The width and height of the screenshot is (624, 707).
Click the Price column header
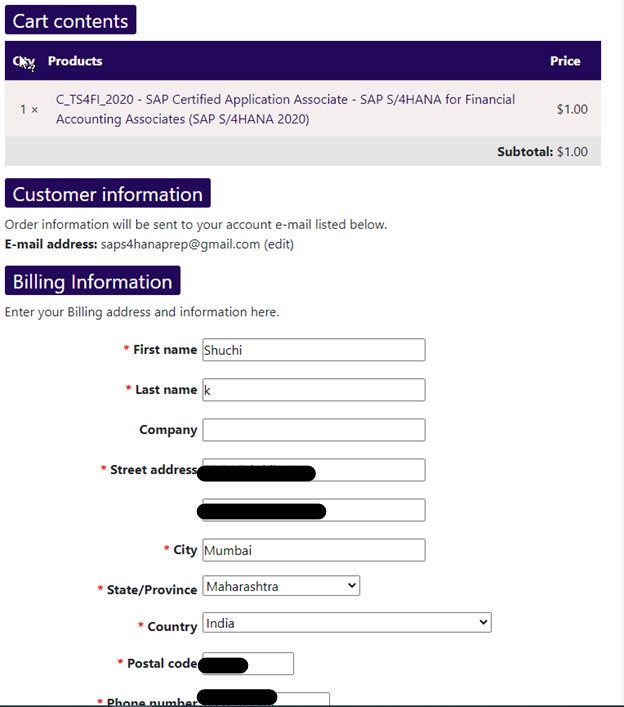coord(565,61)
